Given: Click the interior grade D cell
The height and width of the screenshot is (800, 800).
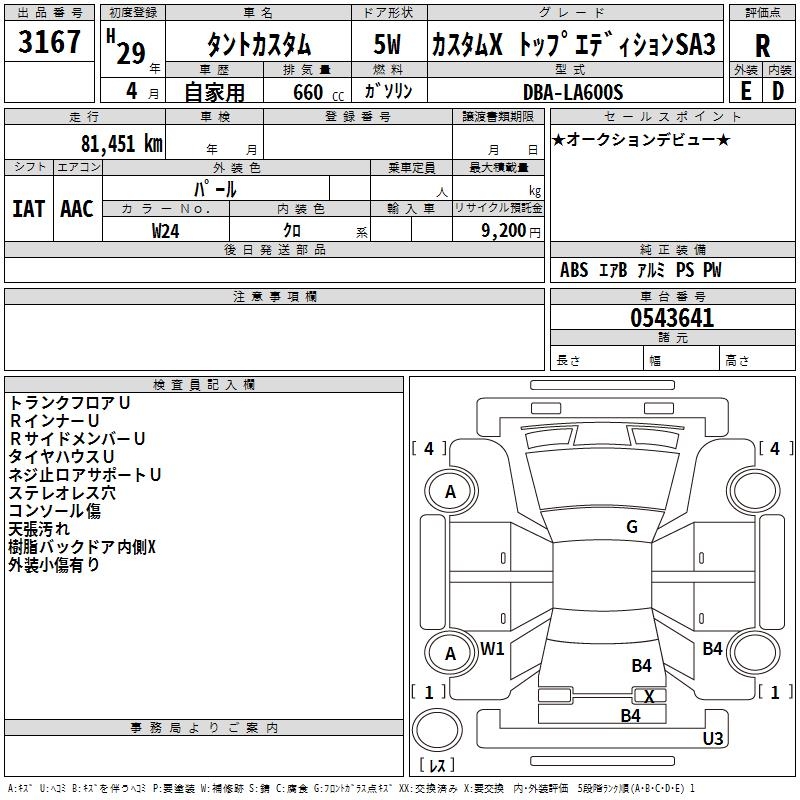Looking at the screenshot, I should tap(779, 91).
